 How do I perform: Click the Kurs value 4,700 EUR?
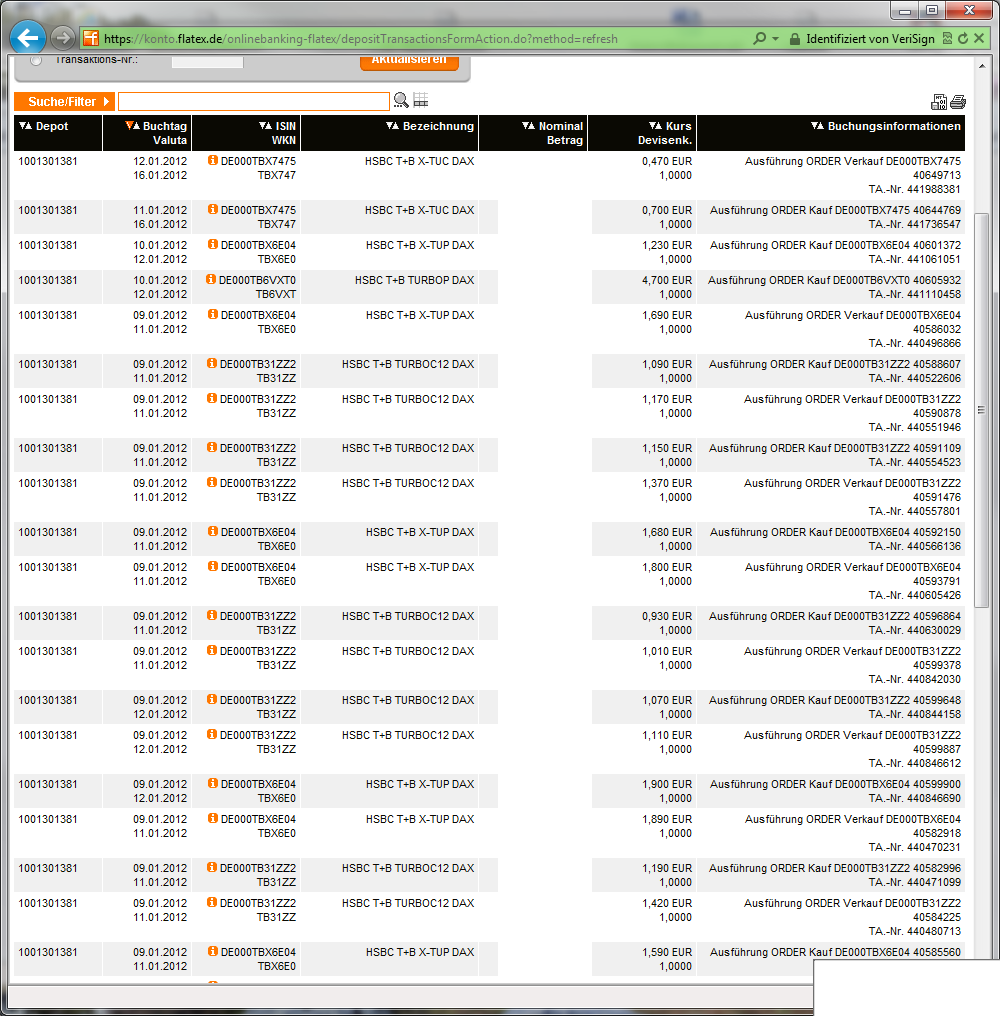(x=667, y=280)
